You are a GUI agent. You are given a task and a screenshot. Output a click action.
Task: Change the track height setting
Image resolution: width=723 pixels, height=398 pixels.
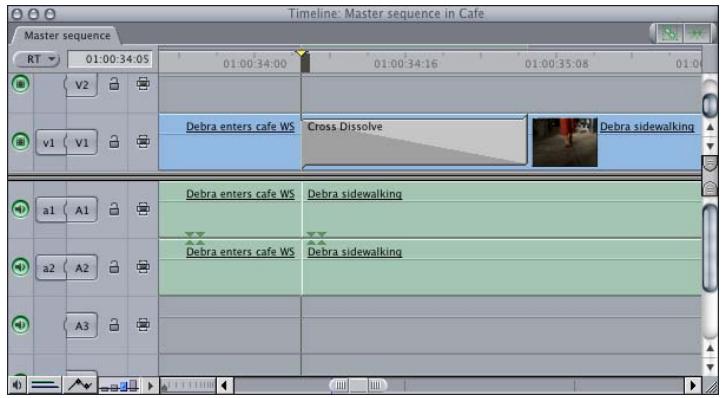119,386
